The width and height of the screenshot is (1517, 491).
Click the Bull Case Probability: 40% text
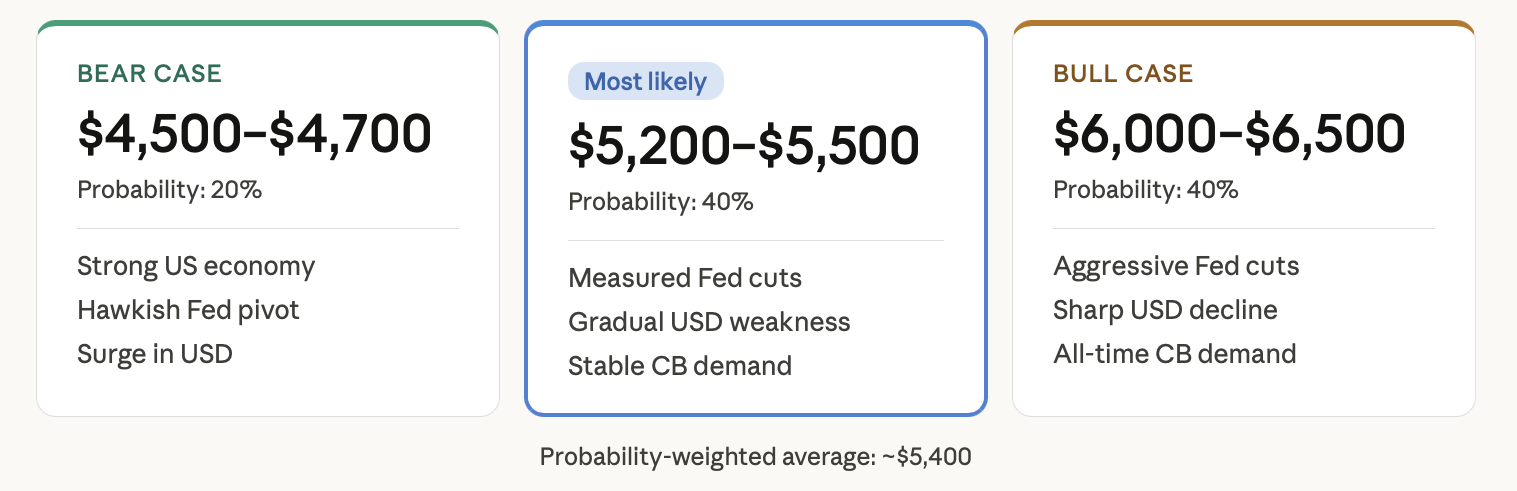click(x=1146, y=189)
